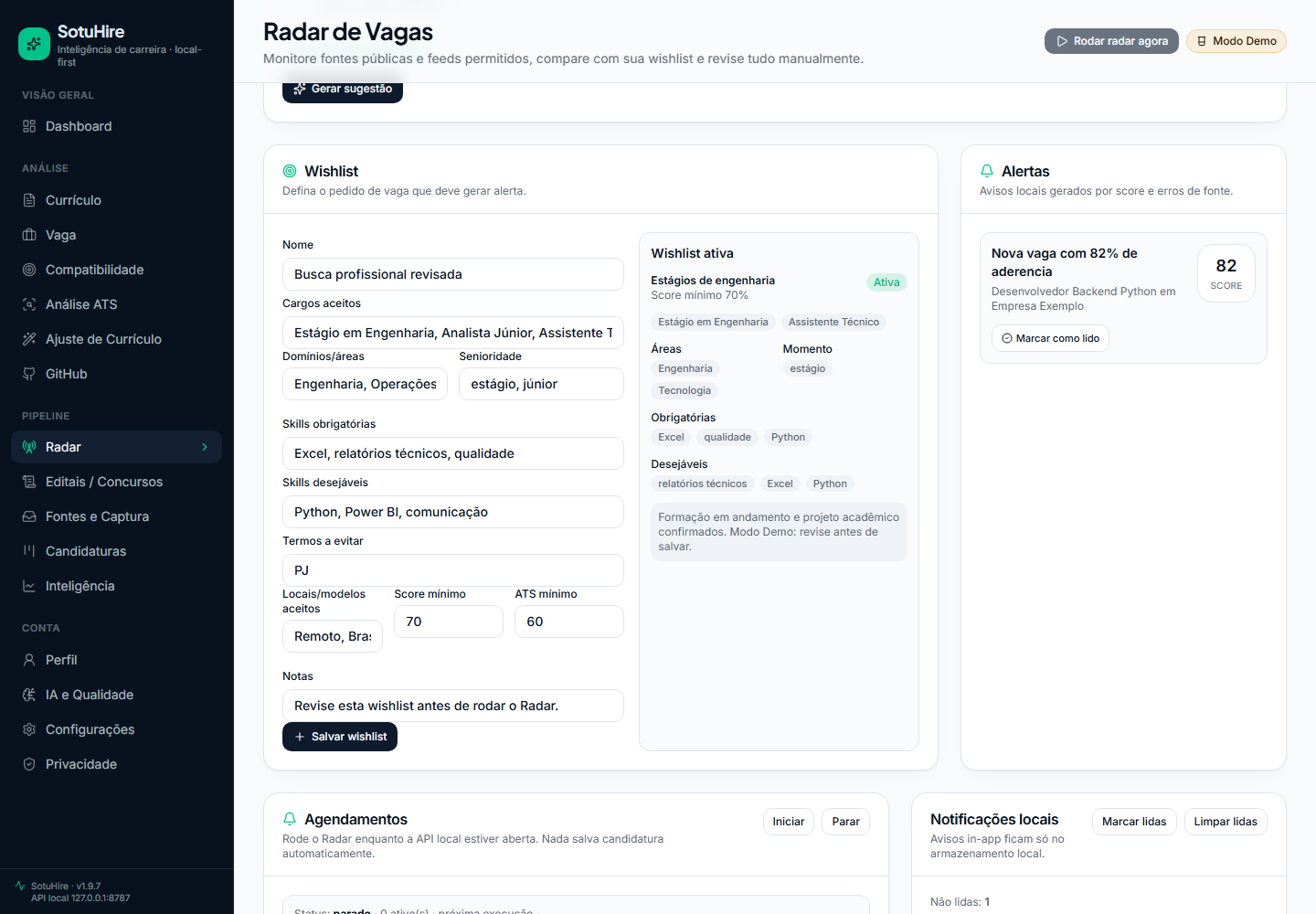Click the Marcar lidas button

(x=1134, y=822)
